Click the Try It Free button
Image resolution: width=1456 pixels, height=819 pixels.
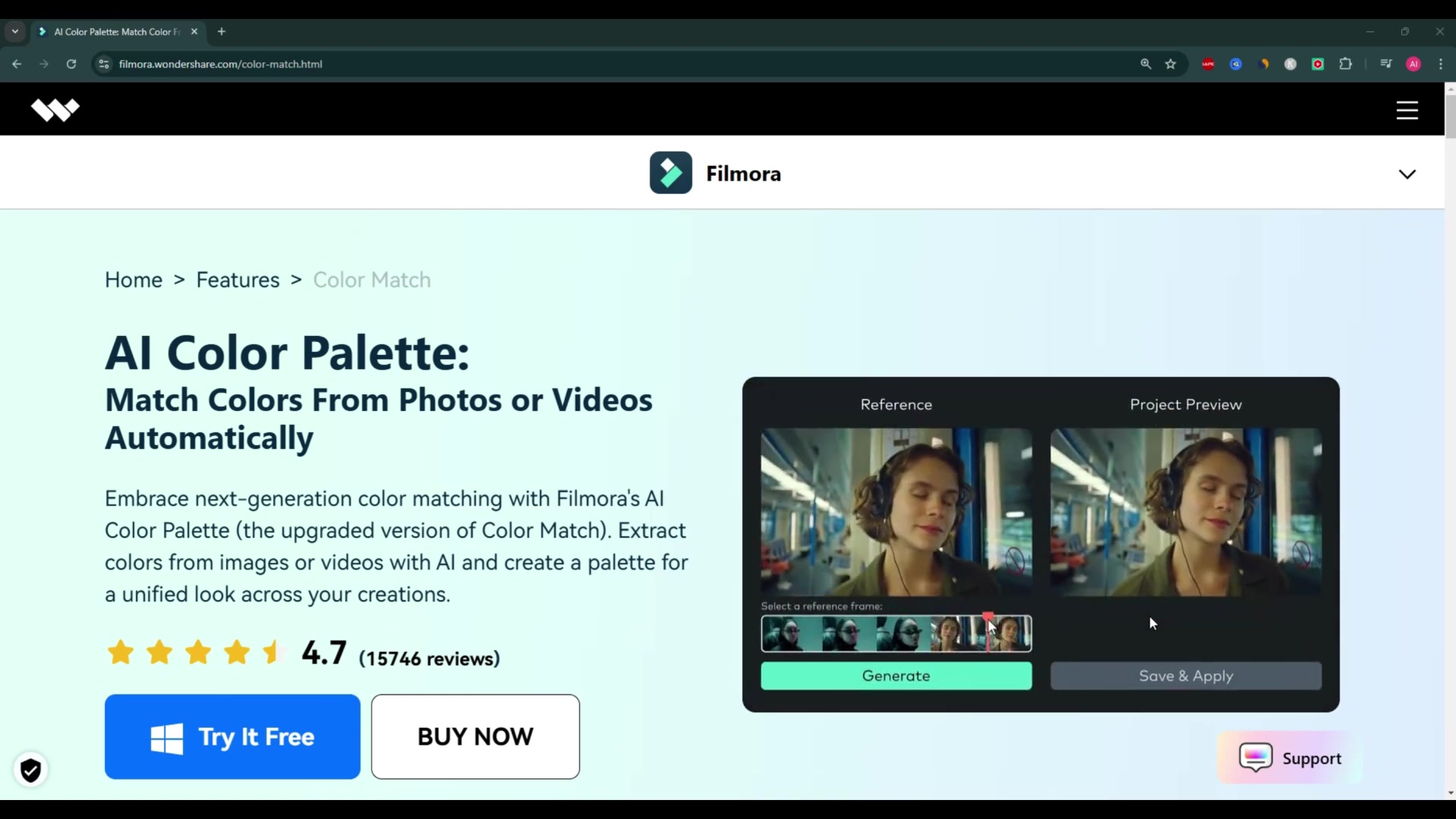click(233, 736)
